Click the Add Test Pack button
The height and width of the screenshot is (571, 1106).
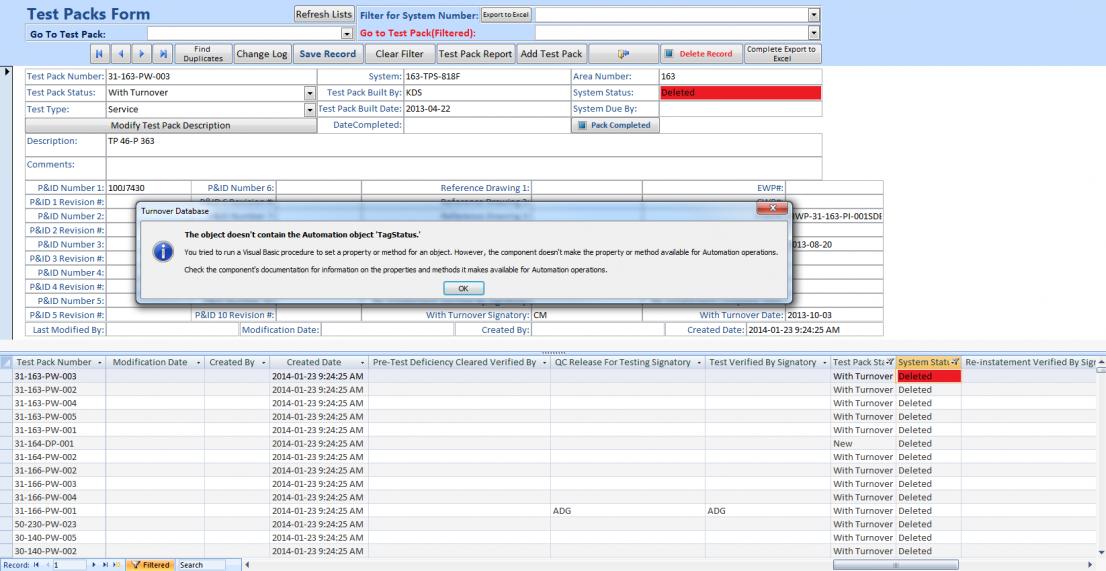[551, 54]
